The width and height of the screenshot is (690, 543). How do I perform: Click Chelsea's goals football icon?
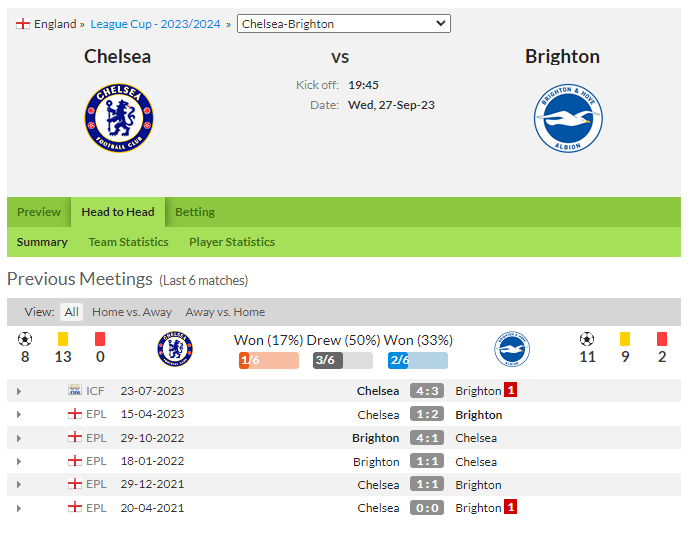point(25,339)
